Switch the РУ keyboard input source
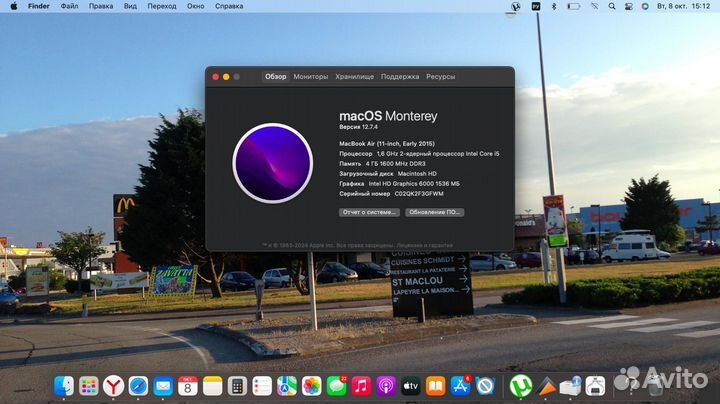Image resolution: width=720 pixels, height=404 pixels. coord(536,6)
